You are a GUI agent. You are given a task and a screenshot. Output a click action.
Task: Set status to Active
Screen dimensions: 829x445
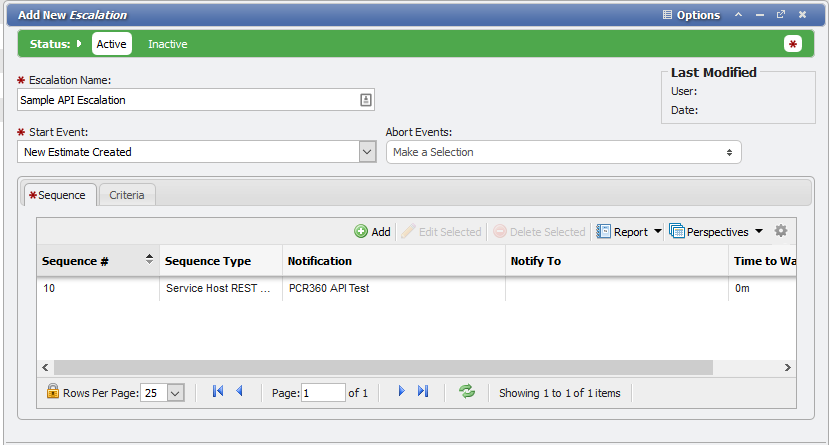pyautogui.click(x=111, y=44)
